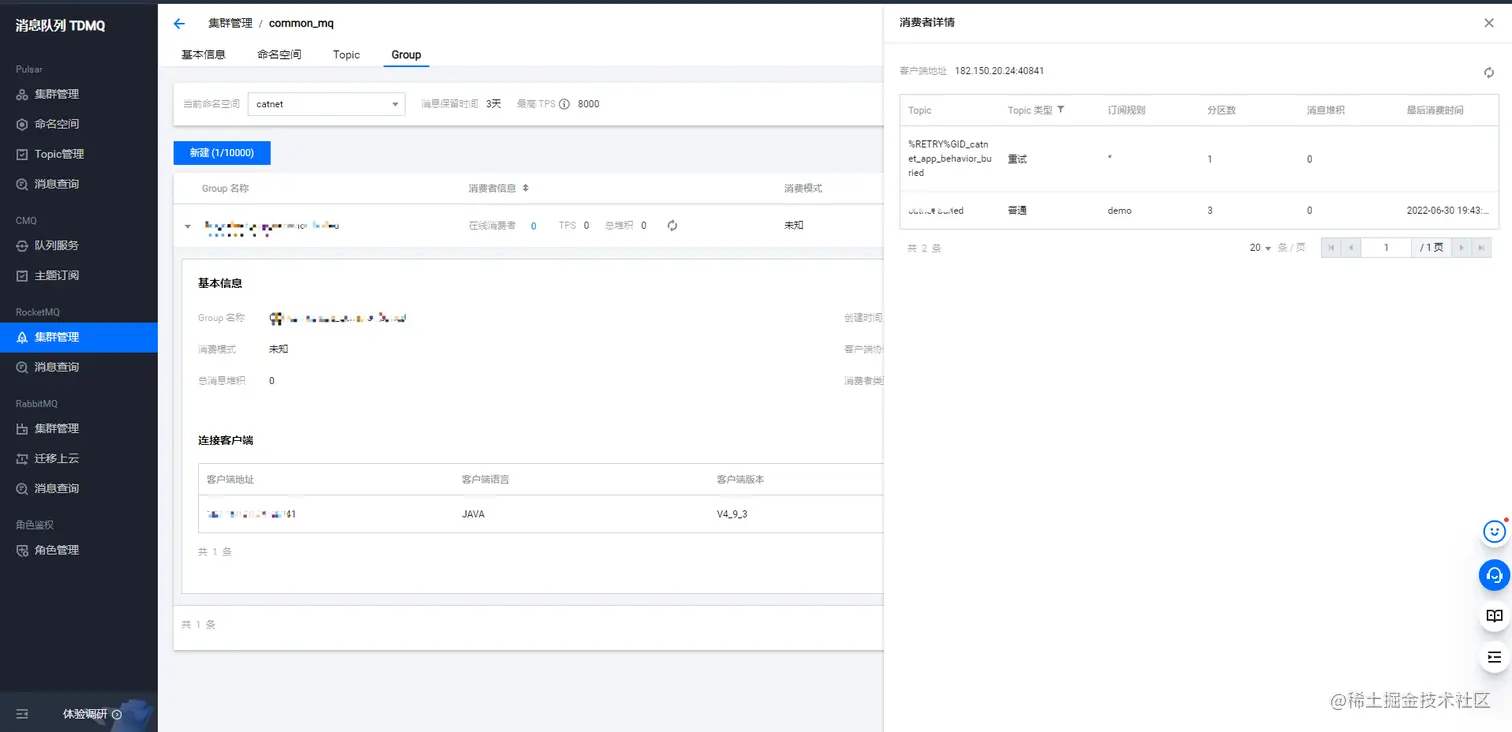The width and height of the screenshot is (1512, 732).
Task: Refresh the Group row consumer info
Action: click(672, 226)
